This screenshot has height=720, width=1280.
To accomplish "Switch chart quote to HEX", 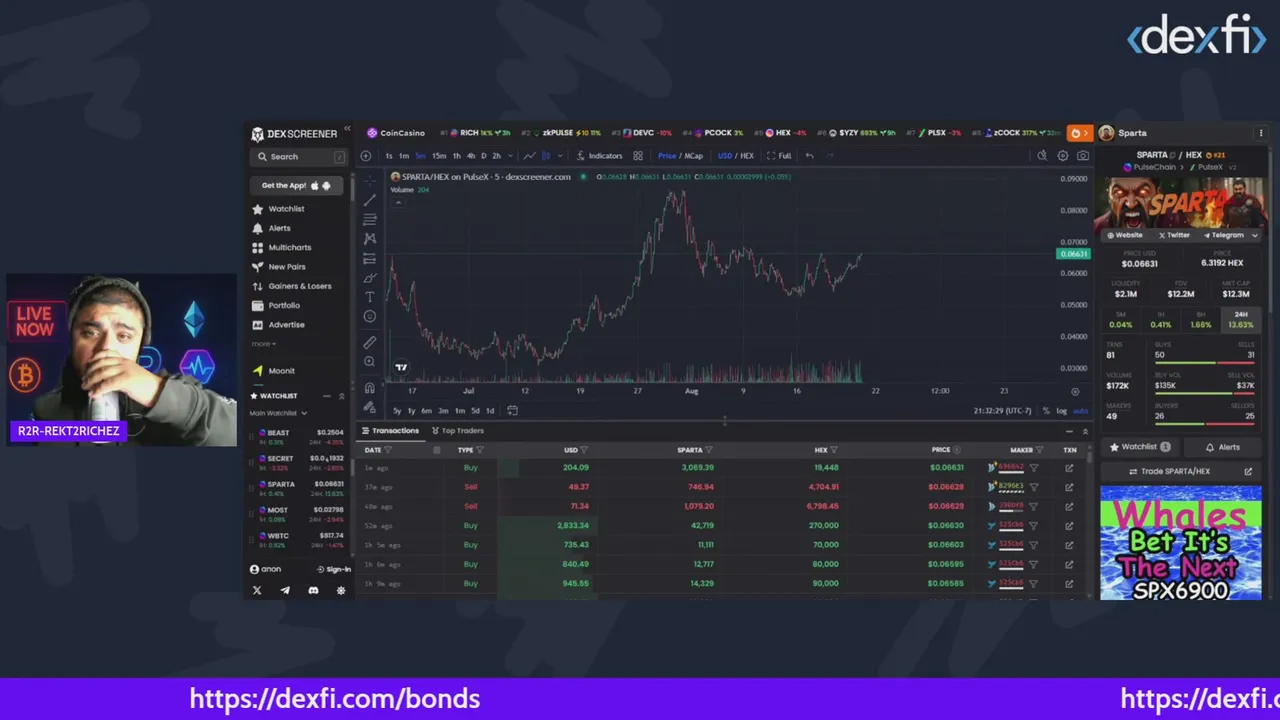I will point(746,156).
